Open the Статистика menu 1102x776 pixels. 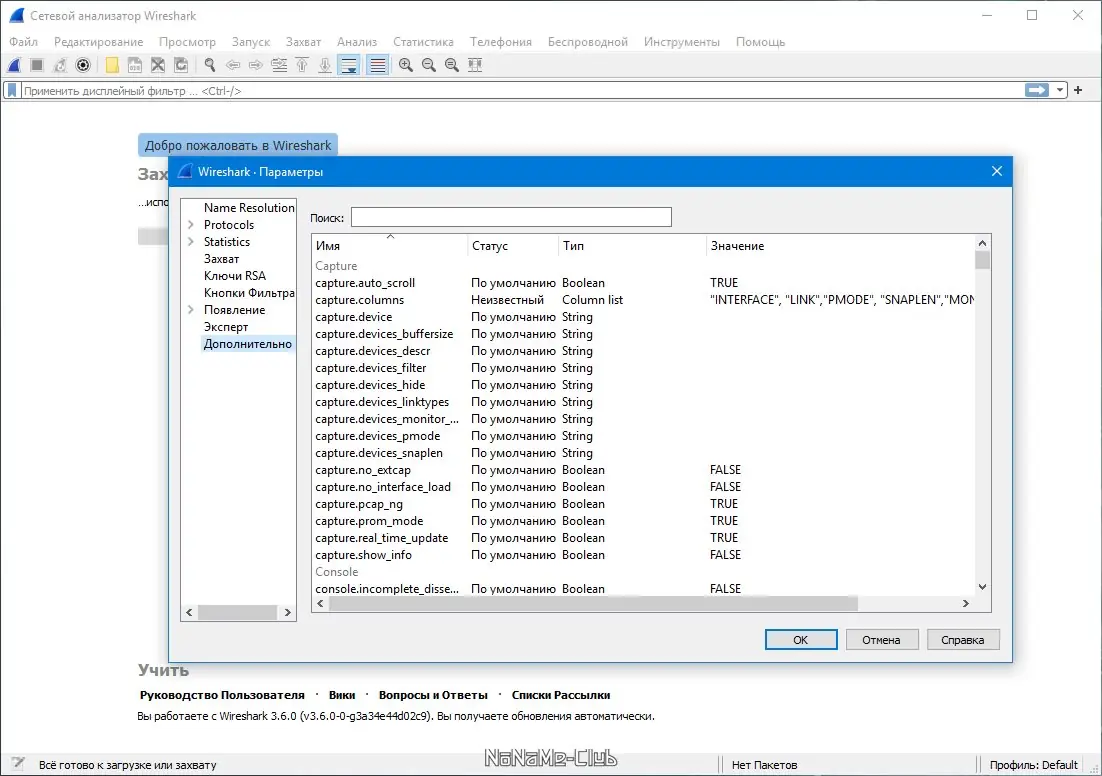pyautogui.click(x=423, y=42)
